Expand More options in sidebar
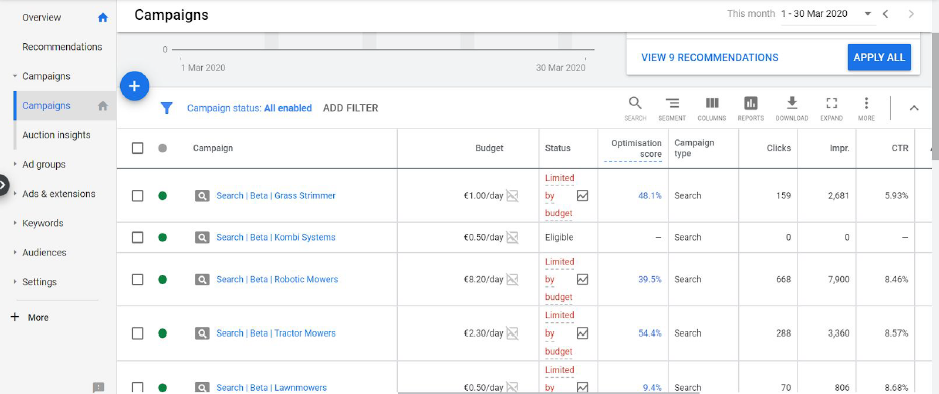The width and height of the screenshot is (939, 394). (29, 317)
